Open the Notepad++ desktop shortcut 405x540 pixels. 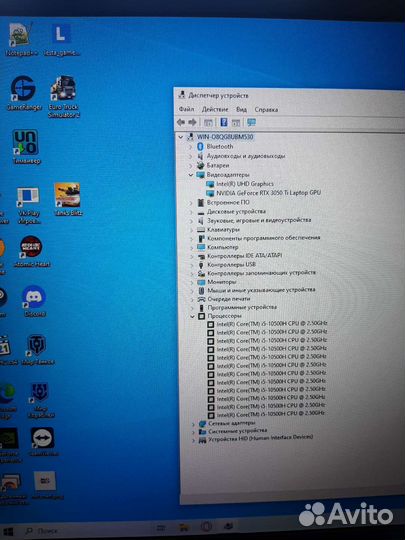[x=20, y=38]
